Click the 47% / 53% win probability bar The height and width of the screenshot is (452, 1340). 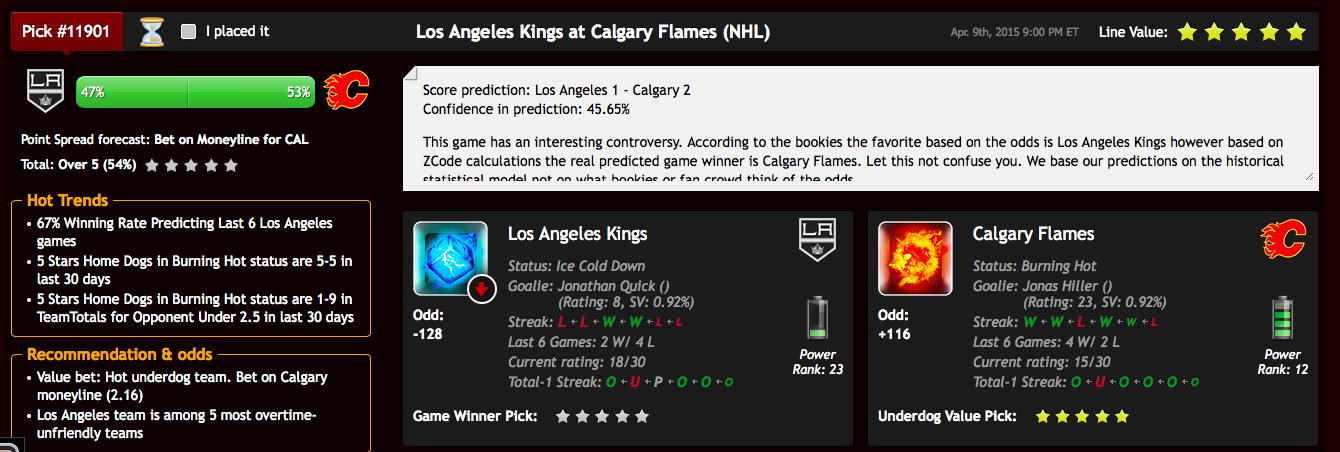[195, 92]
